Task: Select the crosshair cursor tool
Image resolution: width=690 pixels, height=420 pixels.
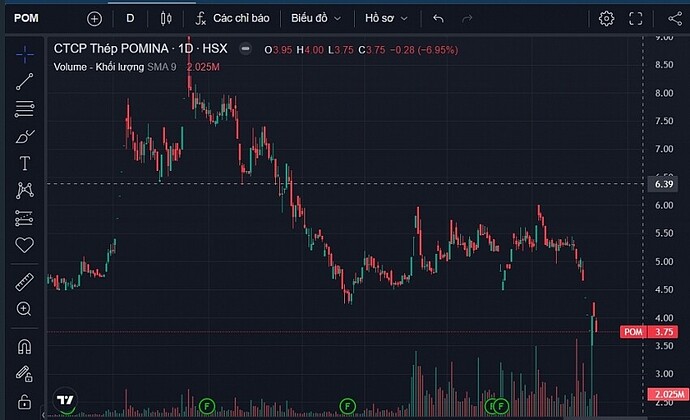Action: tap(25, 54)
